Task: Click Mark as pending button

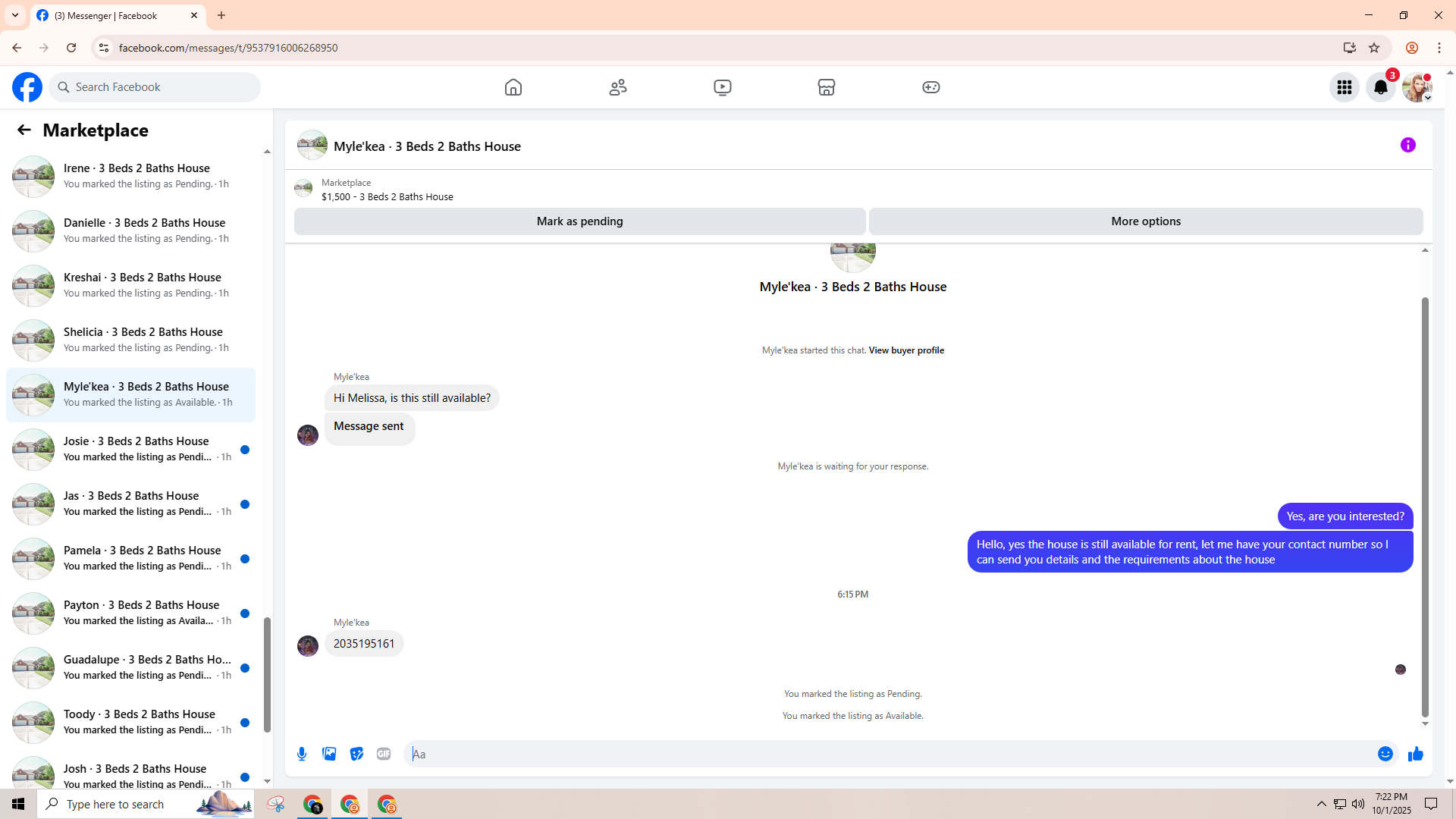Action: pyautogui.click(x=579, y=221)
